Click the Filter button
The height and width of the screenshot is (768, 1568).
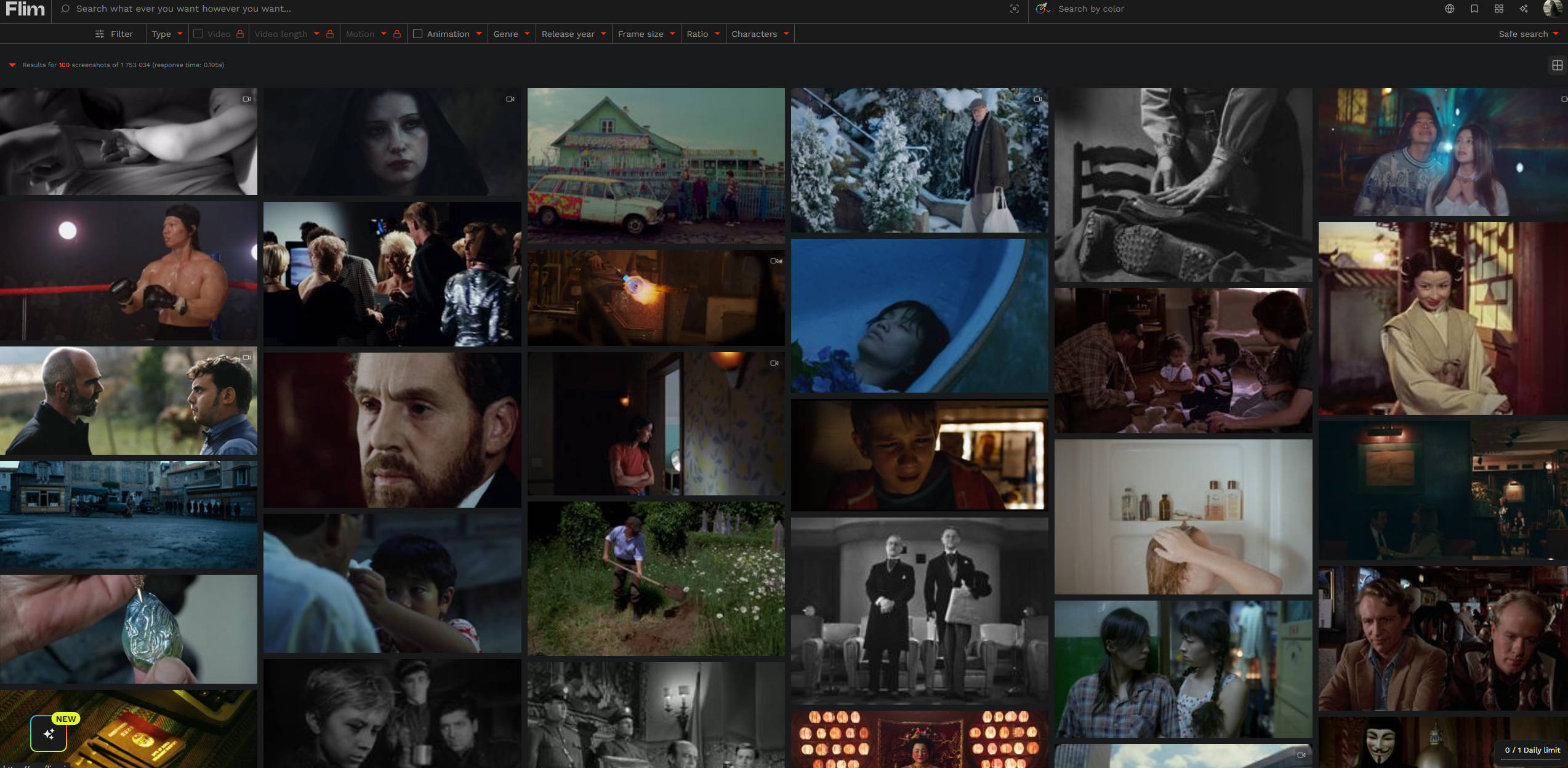tap(114, 34)
